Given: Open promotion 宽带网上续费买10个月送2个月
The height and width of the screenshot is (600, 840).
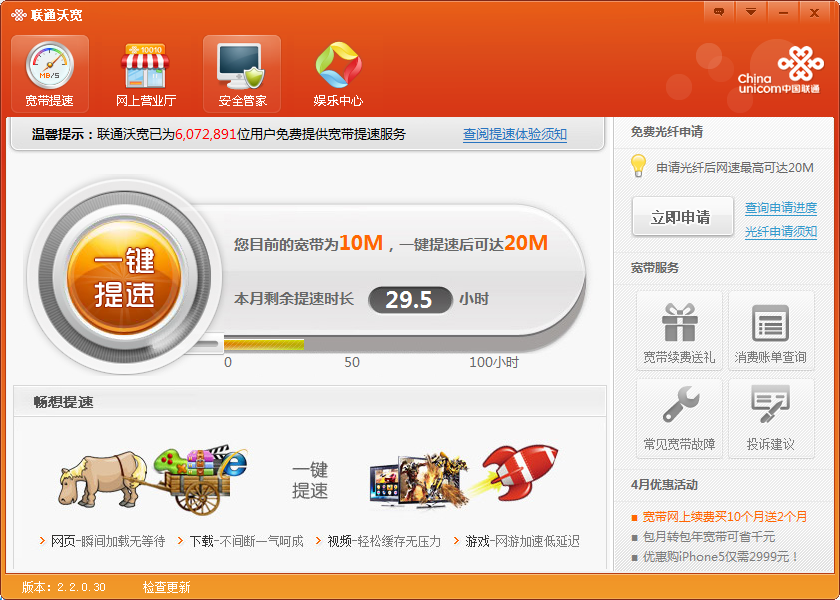Looking at the screenshot, I should click(x=724, y=517).
